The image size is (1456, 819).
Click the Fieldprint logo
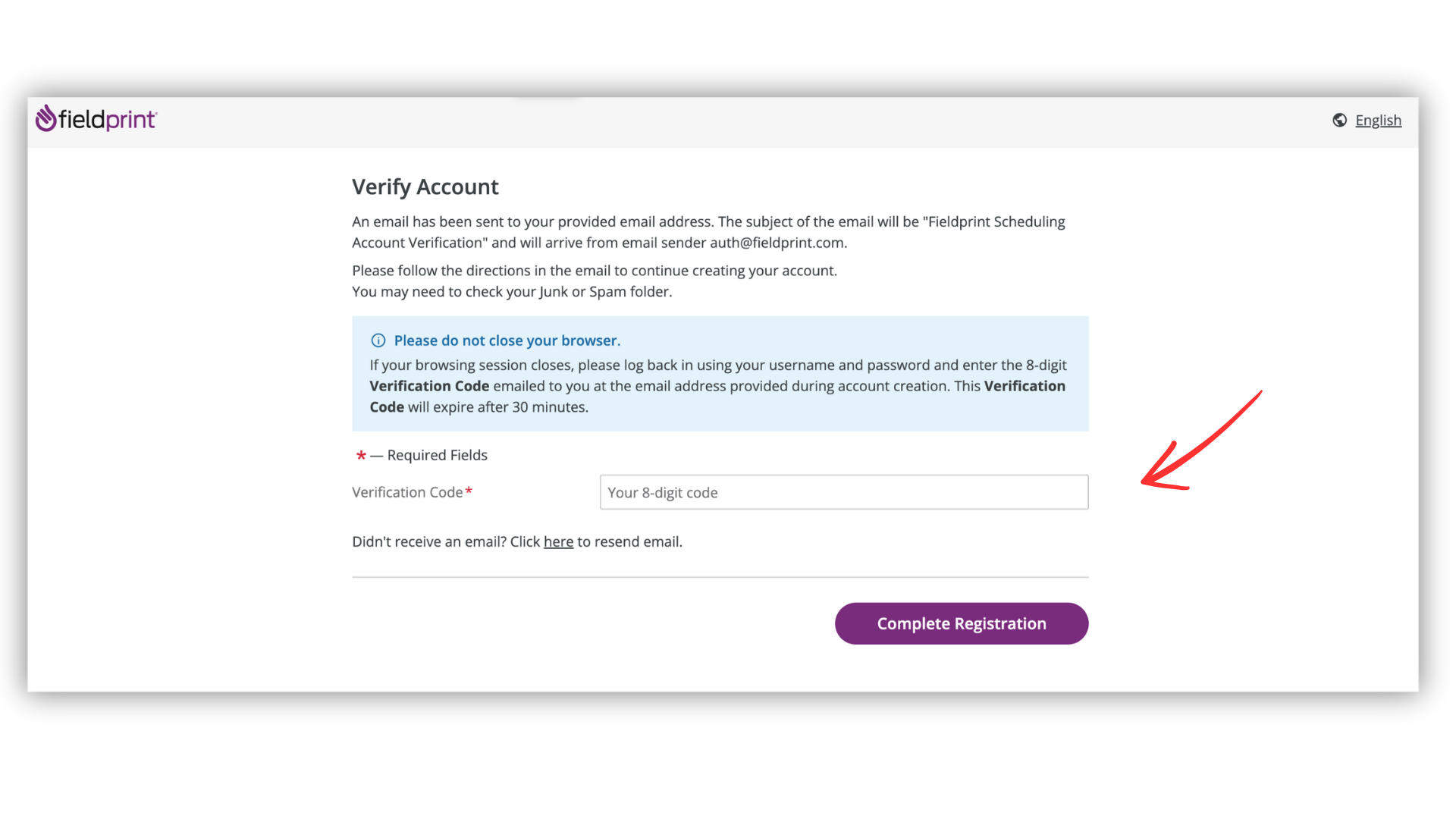[96, 119]
